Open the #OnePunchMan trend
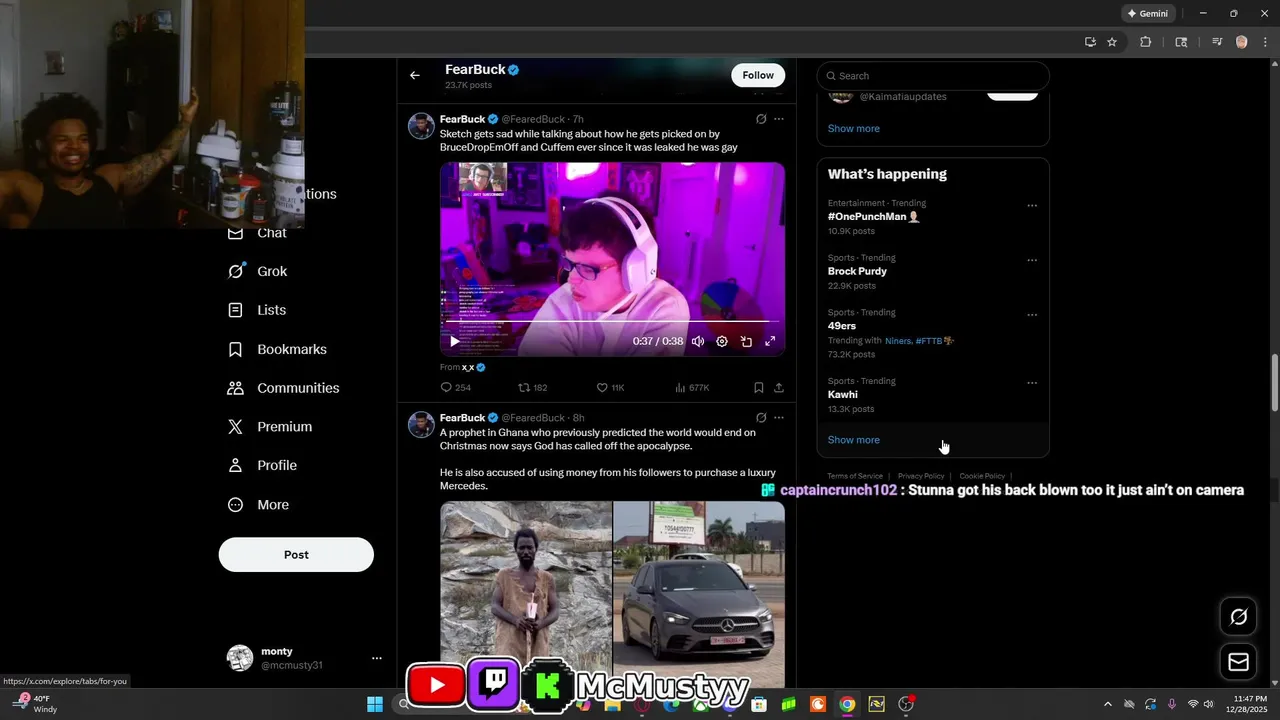Image resolution: width=1280 pixels, height=720 pixels. point(933,217)
